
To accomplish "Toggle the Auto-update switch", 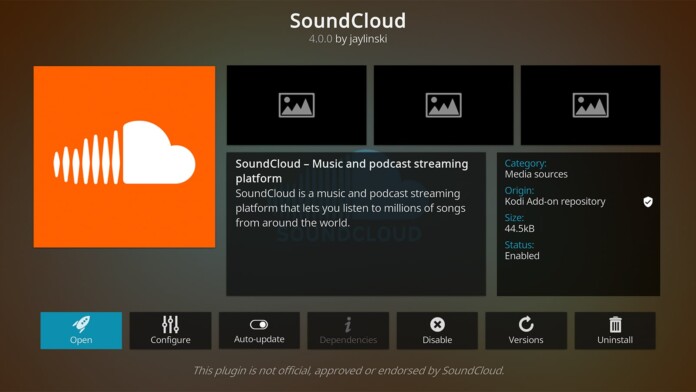I will click(259, 325).
